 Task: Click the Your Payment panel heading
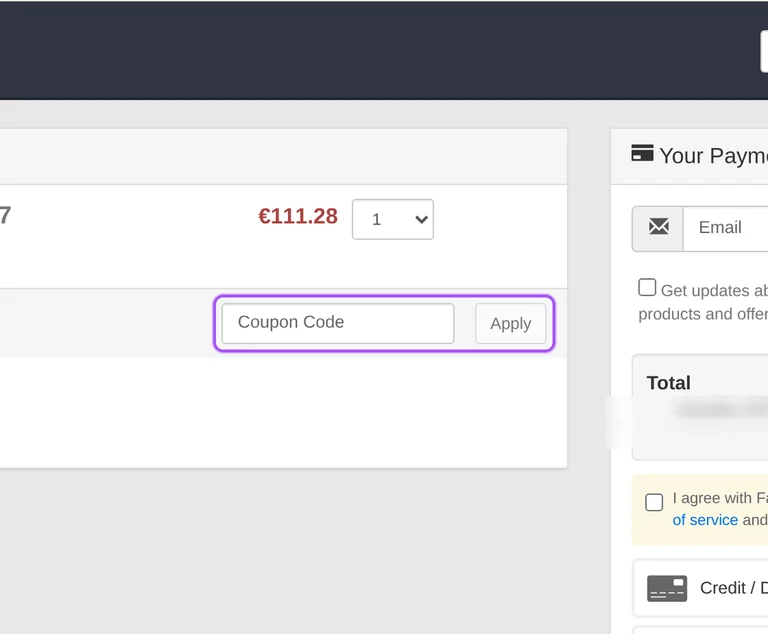coord(713,156)
